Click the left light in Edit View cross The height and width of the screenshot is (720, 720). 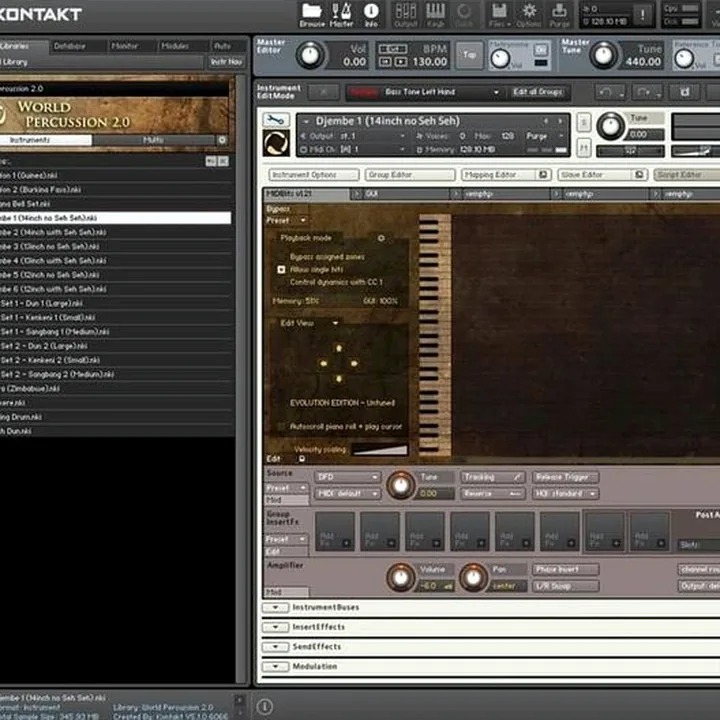click(323, 363)
